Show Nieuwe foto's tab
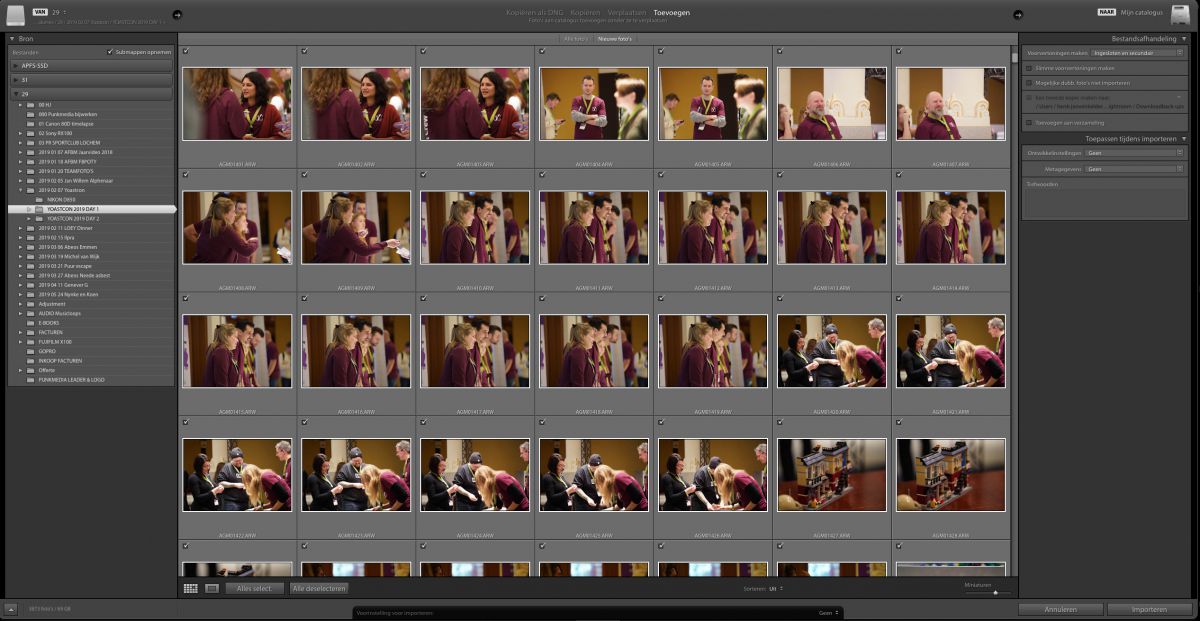The width and height of the screenshot is (1200, 621). pyautogui.click(x=615, y=38)
